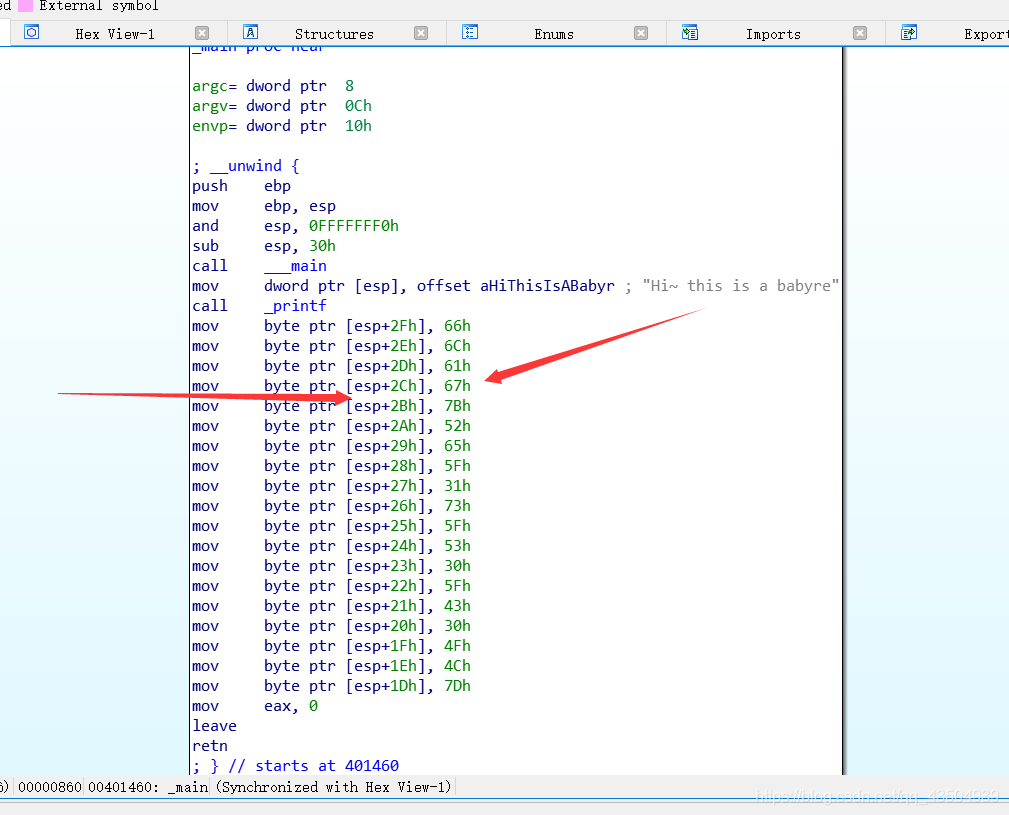Viewport: 1009px width, 815px height.
Task: Click the push ebp instruction
Action: pos(241,186)
